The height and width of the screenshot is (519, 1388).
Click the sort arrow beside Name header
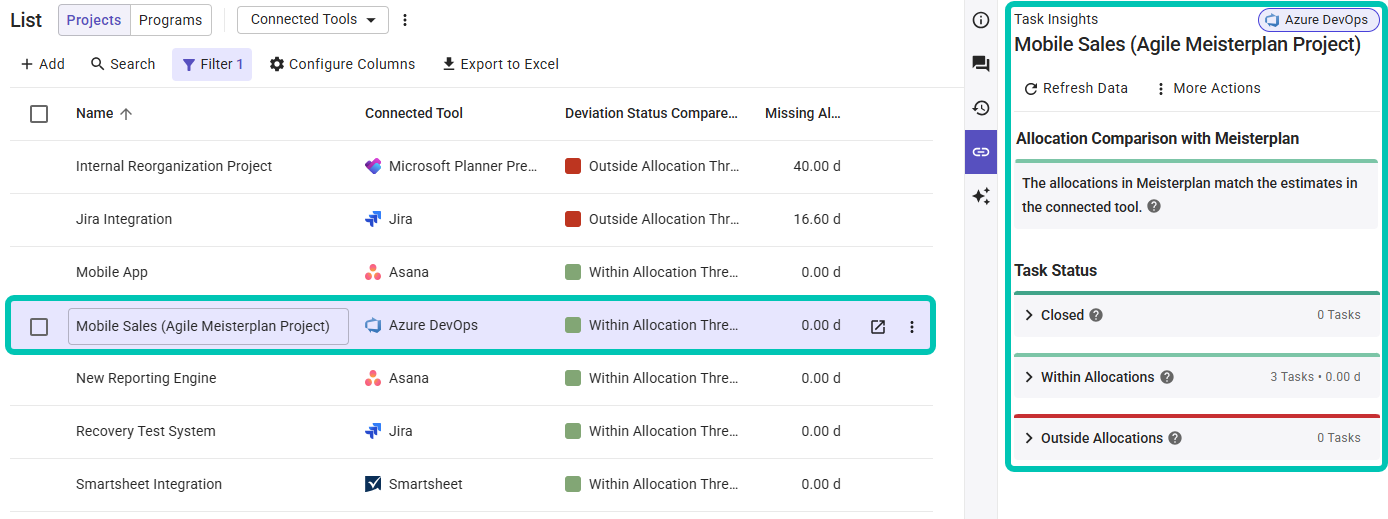point(125,114)
